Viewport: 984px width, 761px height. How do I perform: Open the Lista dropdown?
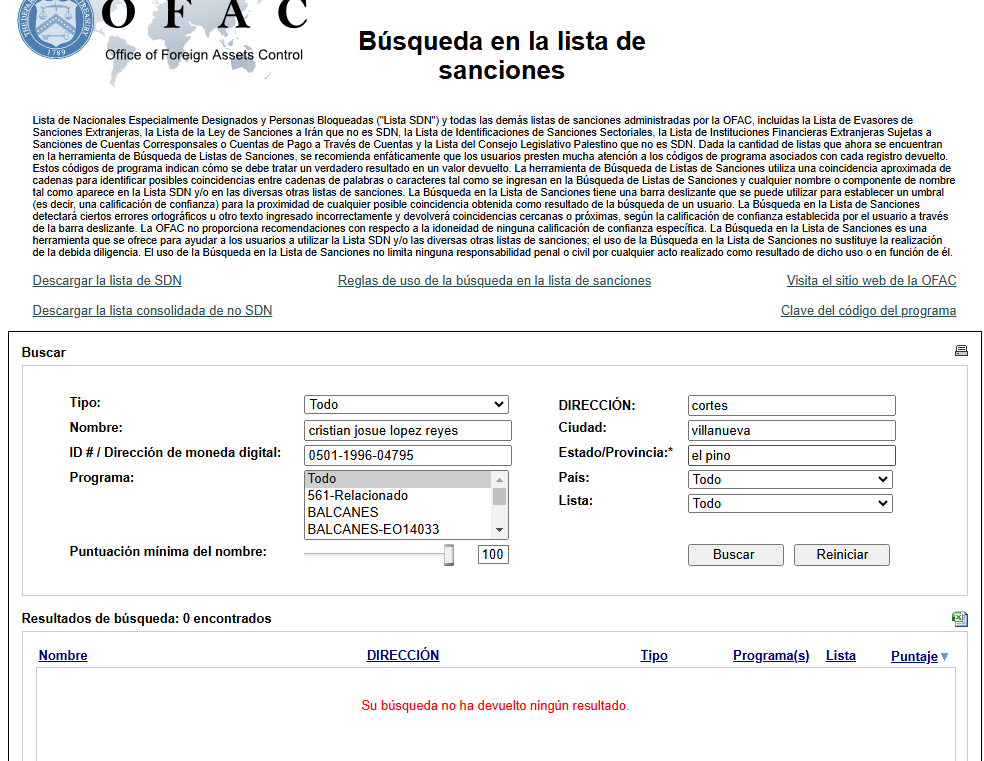pos(790,503)
